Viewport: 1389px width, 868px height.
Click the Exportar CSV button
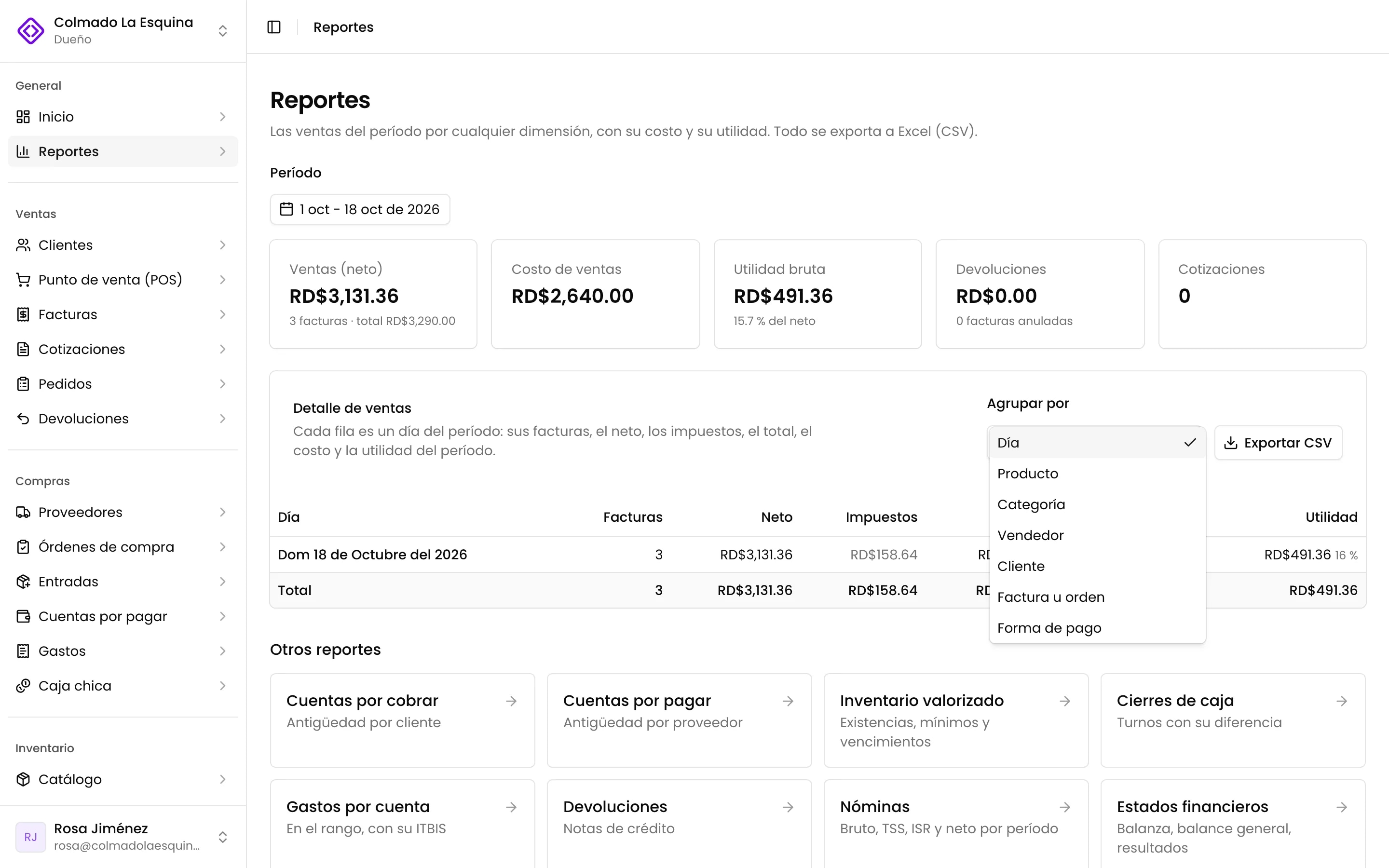[1278, 443]
